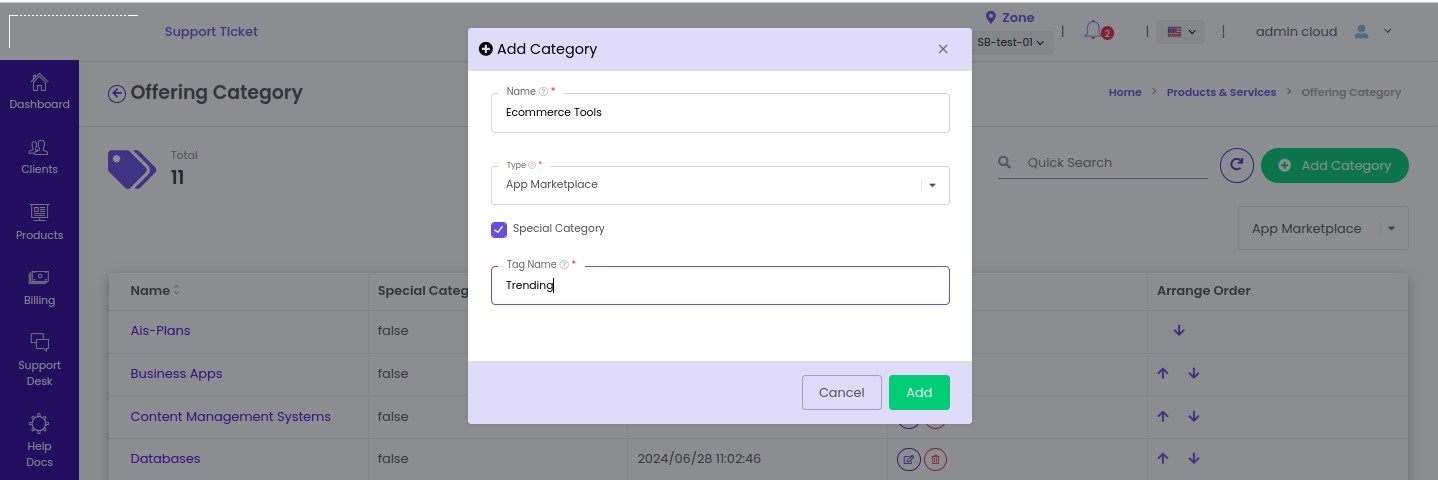This screenshot has height=480, width=1438.
Task: Click the edit icon in Databases row
Action: (908, 459)
